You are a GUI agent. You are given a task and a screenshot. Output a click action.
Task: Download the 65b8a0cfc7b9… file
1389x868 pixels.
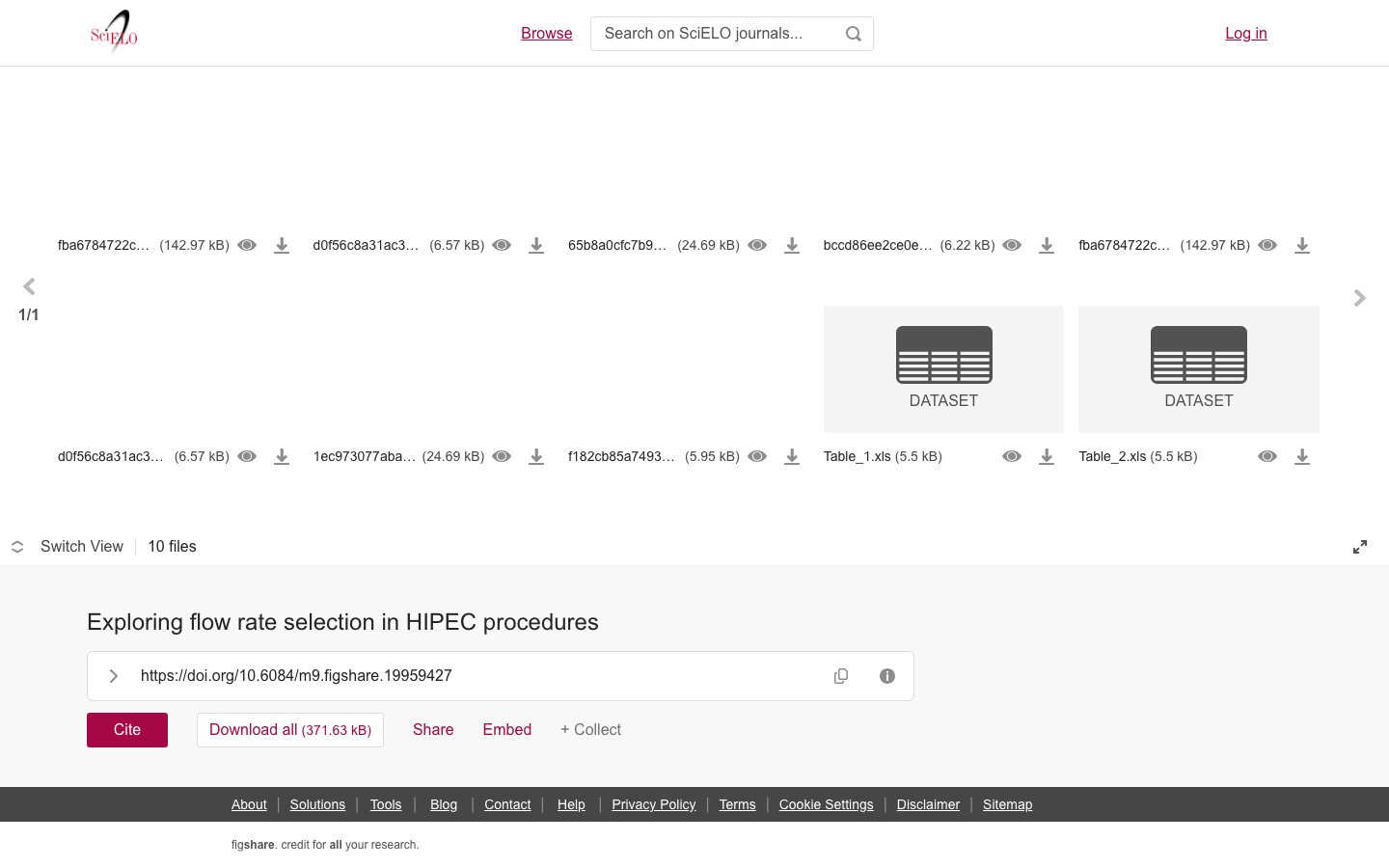coord(792,245)
